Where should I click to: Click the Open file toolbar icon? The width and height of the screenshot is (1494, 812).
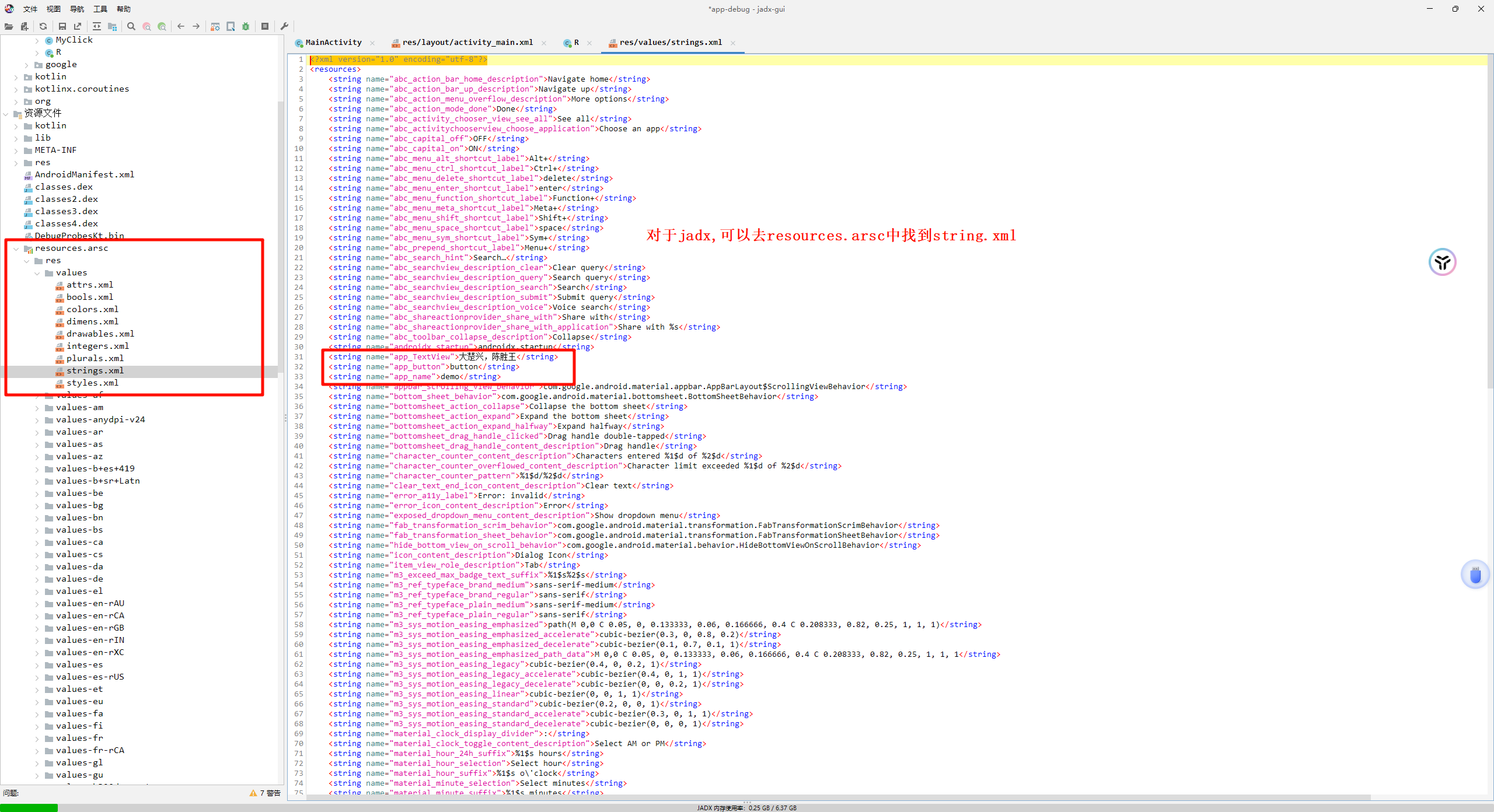tap(9, 26)
